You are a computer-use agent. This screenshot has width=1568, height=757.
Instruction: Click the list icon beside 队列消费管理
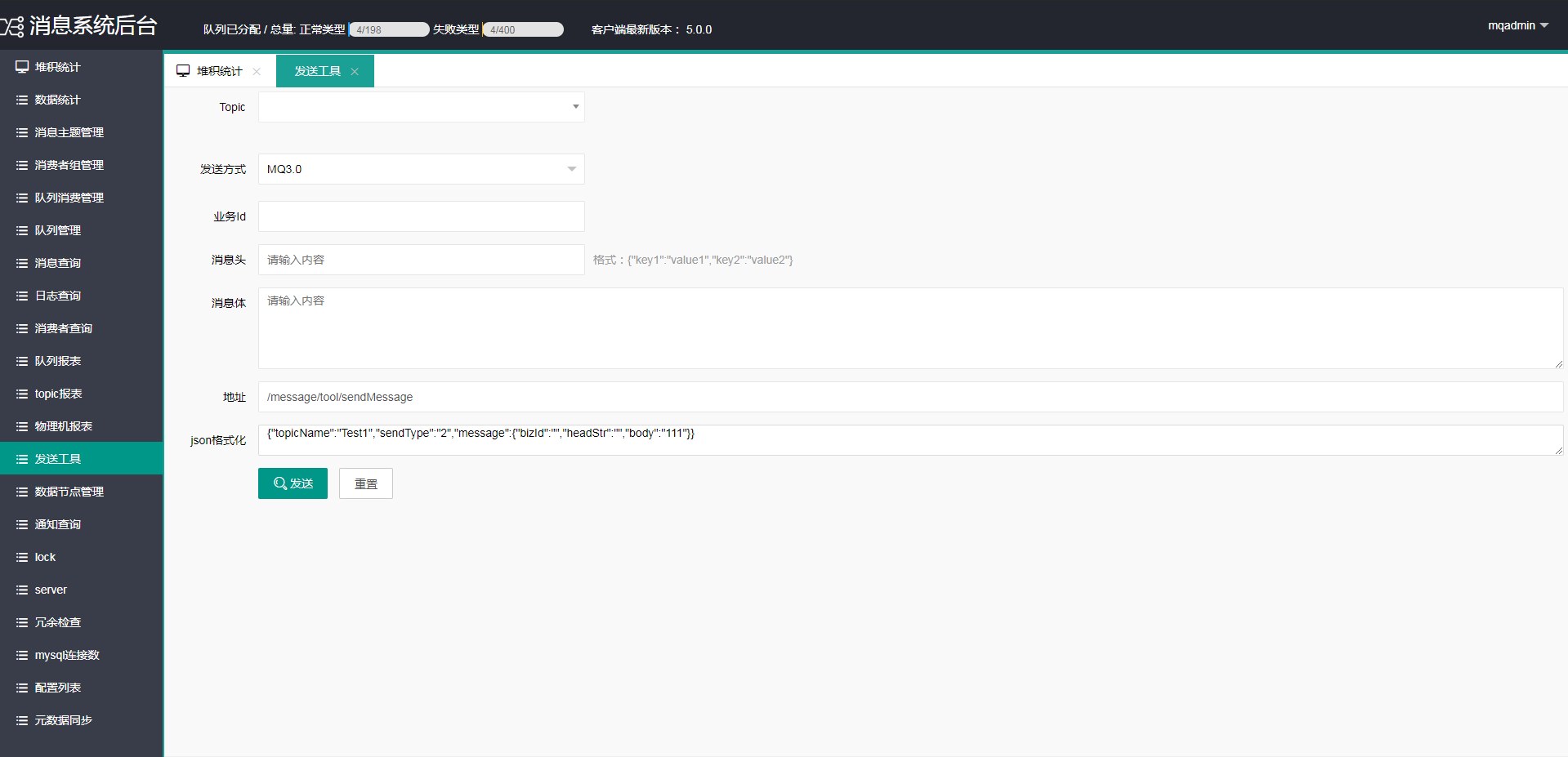[22, 198]
